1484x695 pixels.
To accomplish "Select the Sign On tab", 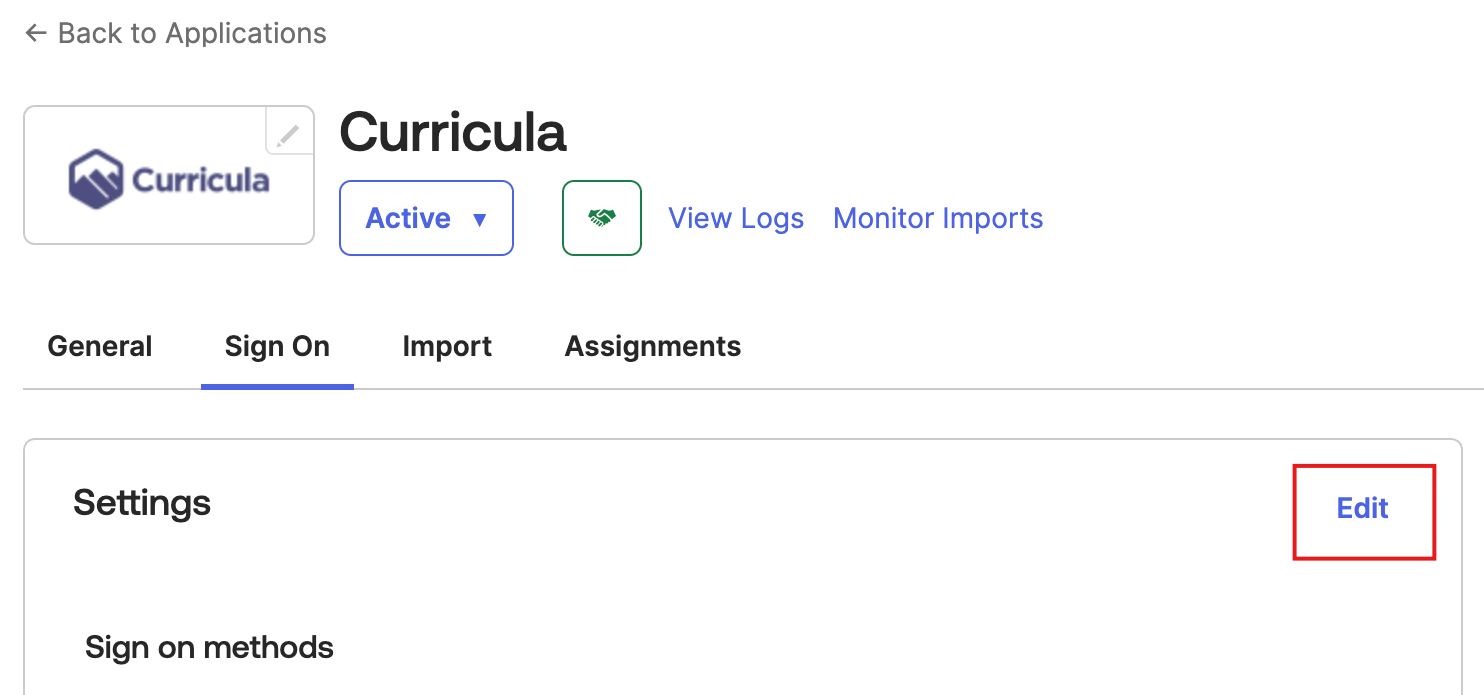I will [x=277, y=346].
